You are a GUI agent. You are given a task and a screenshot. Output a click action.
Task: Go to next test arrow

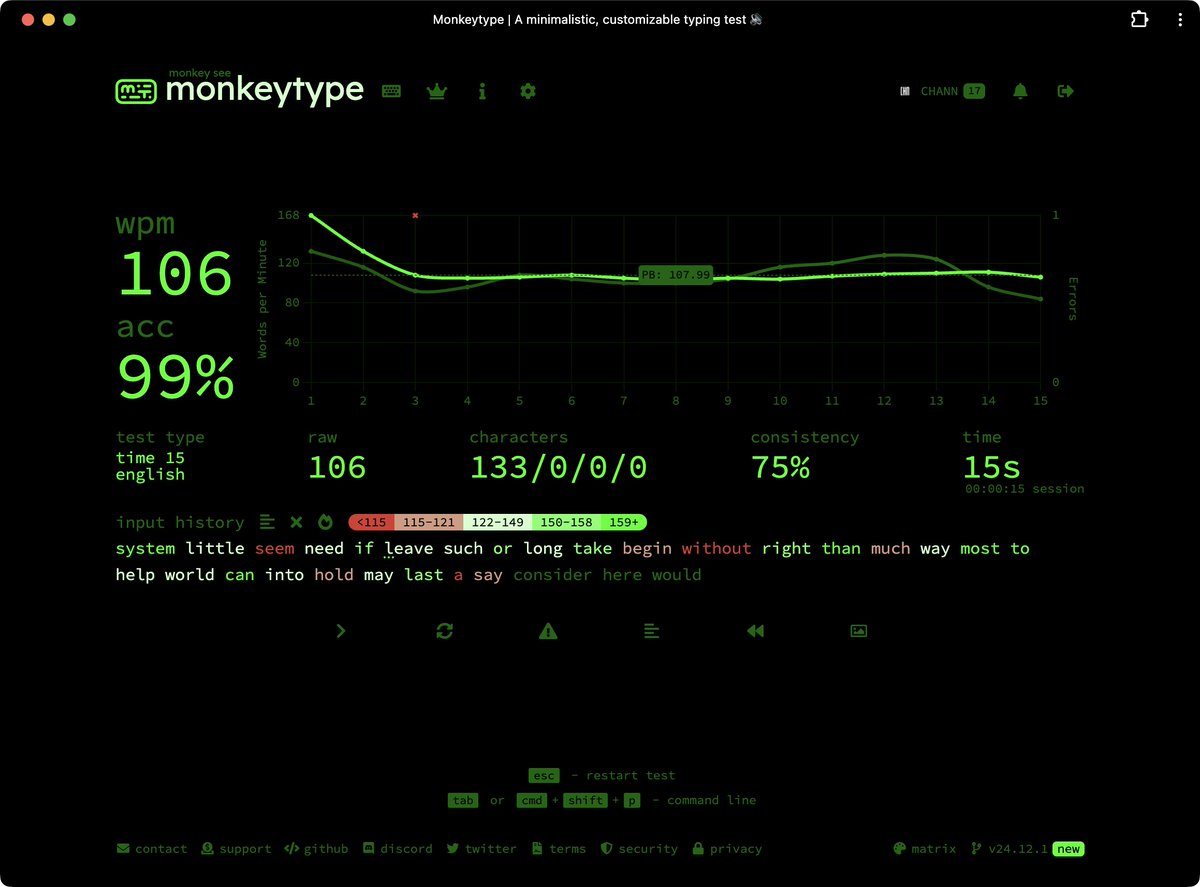[341, 631]
